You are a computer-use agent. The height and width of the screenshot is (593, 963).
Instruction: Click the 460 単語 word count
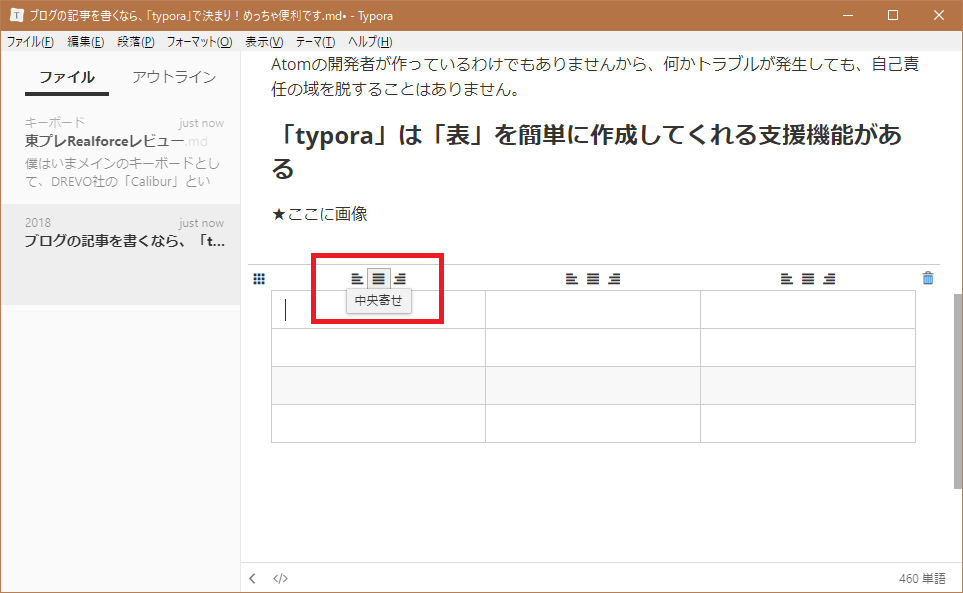point(922,578)
